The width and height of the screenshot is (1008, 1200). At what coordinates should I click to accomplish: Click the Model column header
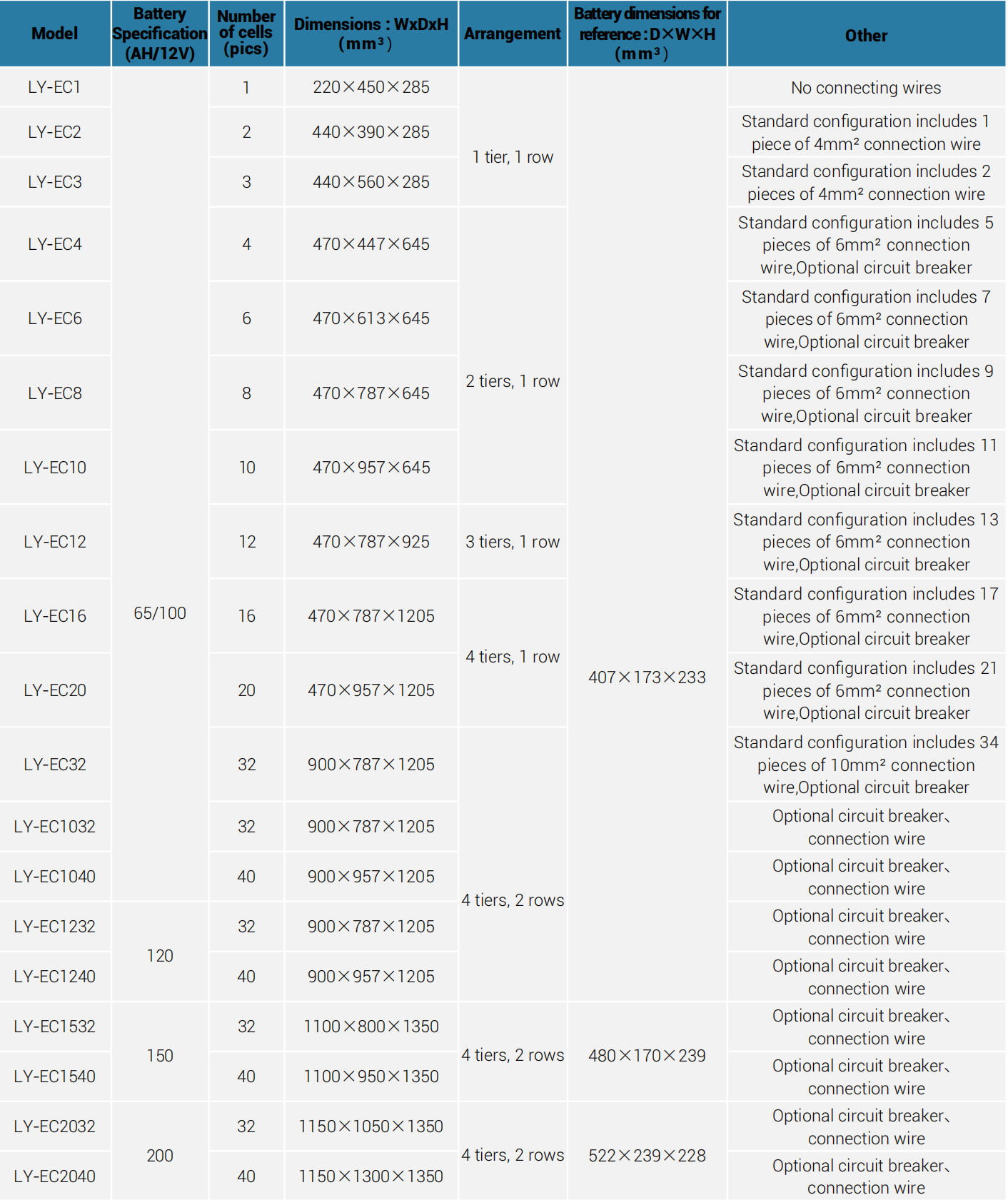(x=55, y=34)
